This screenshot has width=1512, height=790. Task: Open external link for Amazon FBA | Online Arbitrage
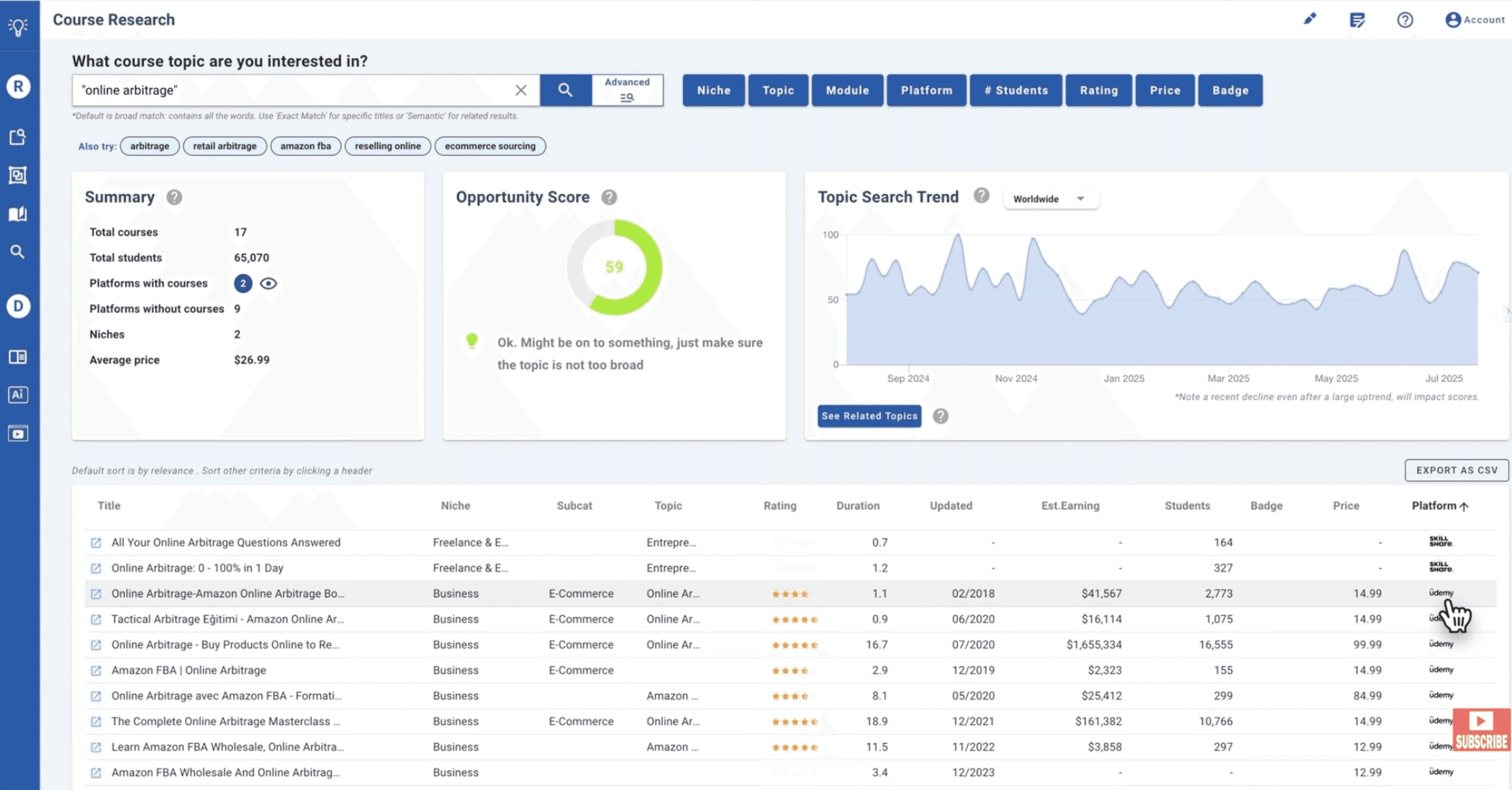click(x=95, y=670)
